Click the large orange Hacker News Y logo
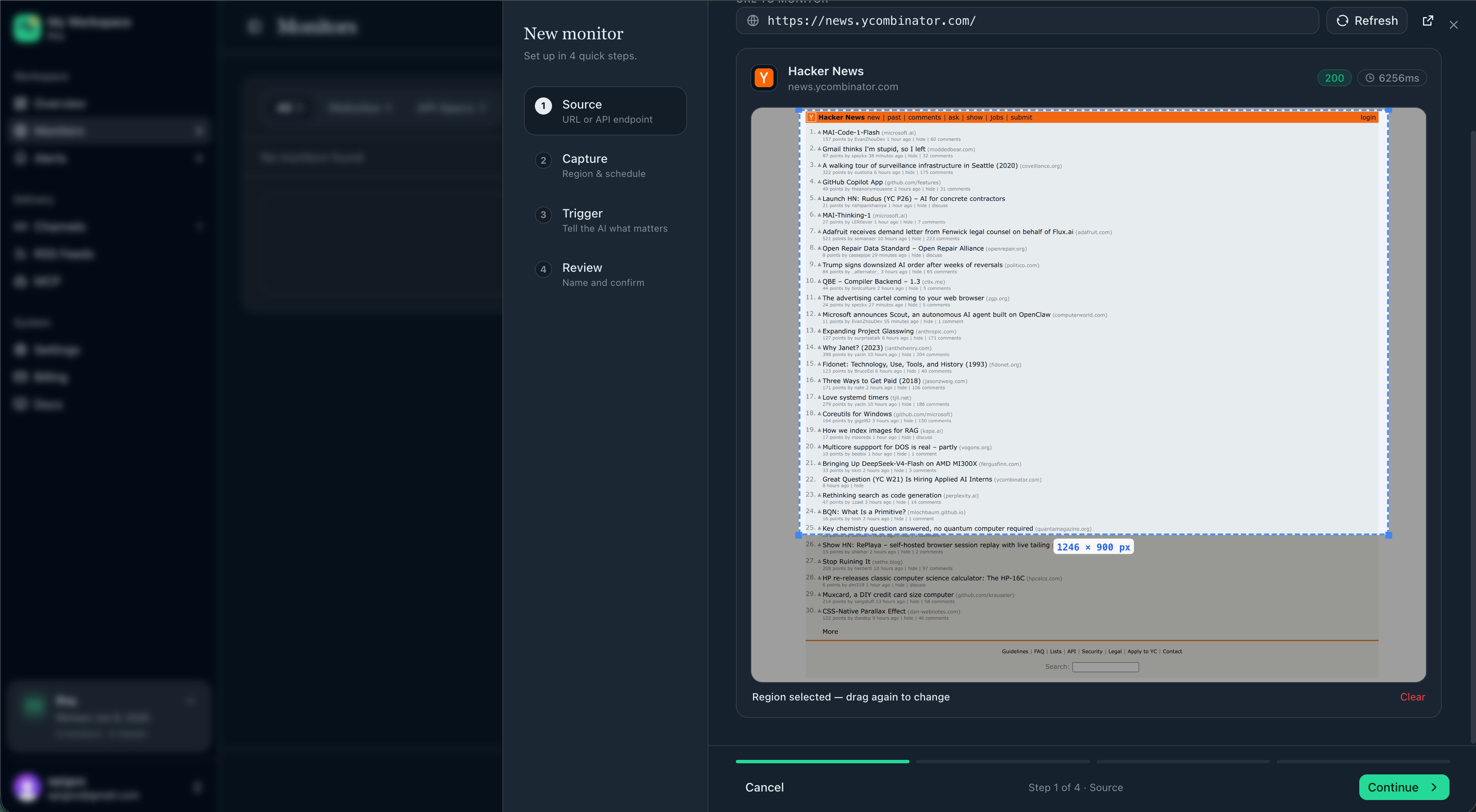 coord(764,78)
